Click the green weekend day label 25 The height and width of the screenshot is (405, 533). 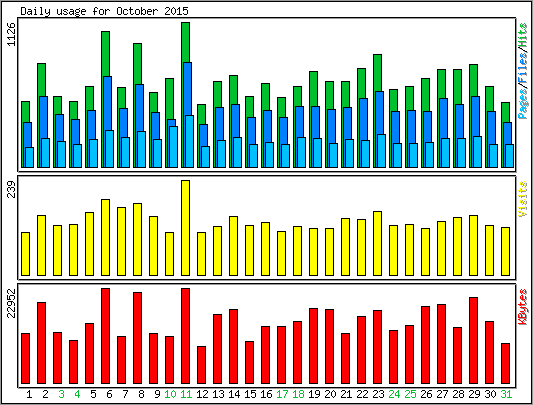point(410,394)
